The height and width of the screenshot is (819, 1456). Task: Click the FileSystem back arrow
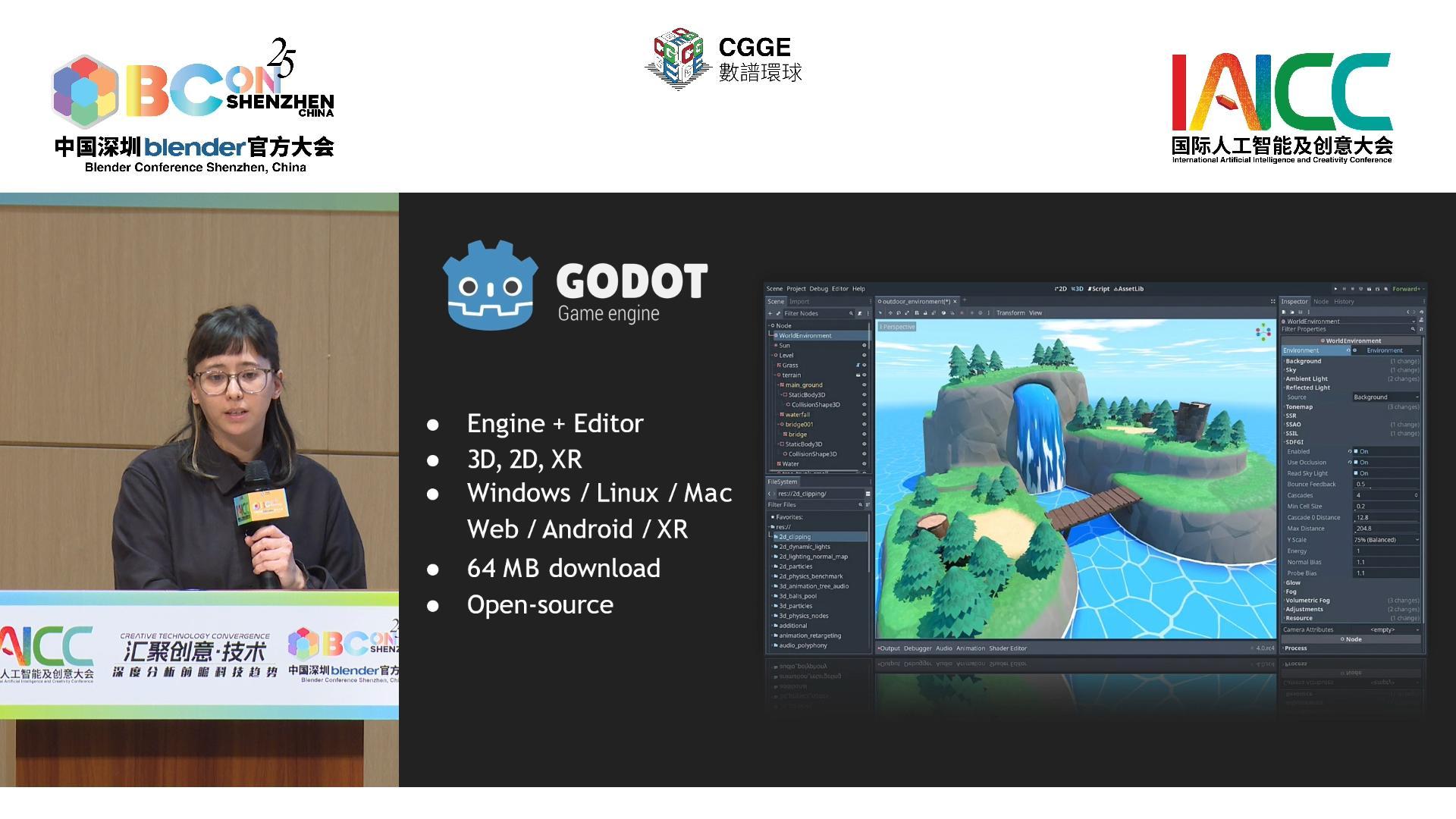pos(769,494)
